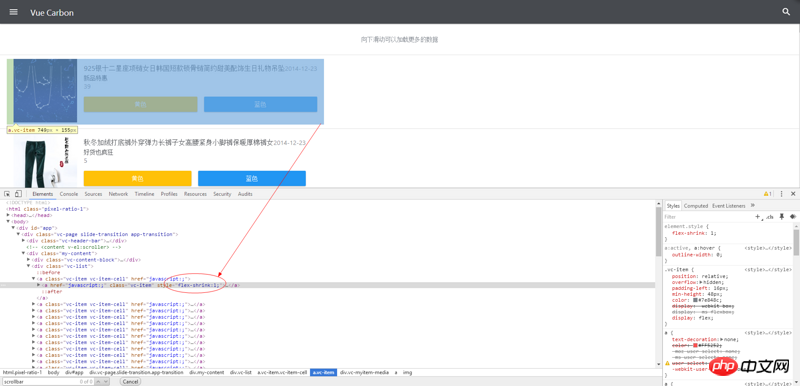800x386 pixels.
Task: Select the Elements tab
Action: 42,194
